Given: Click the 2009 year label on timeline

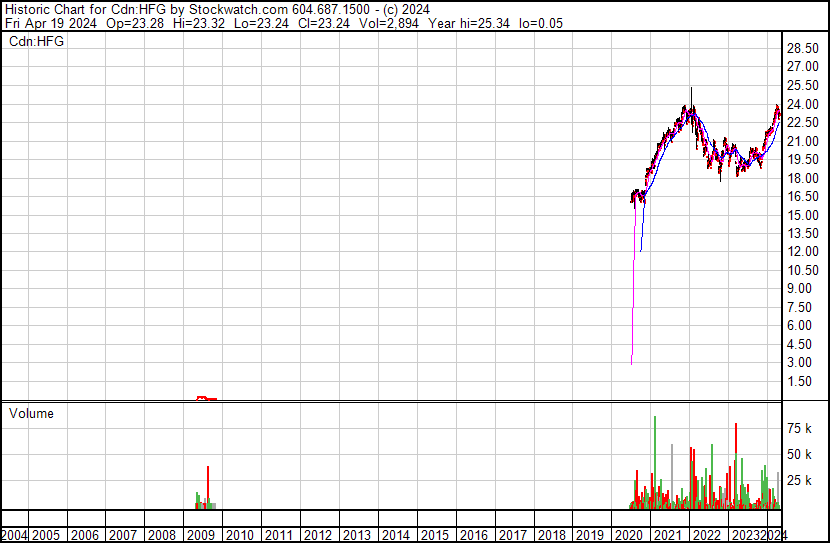Looking at the screenshot, I should [x=201, y=535].
